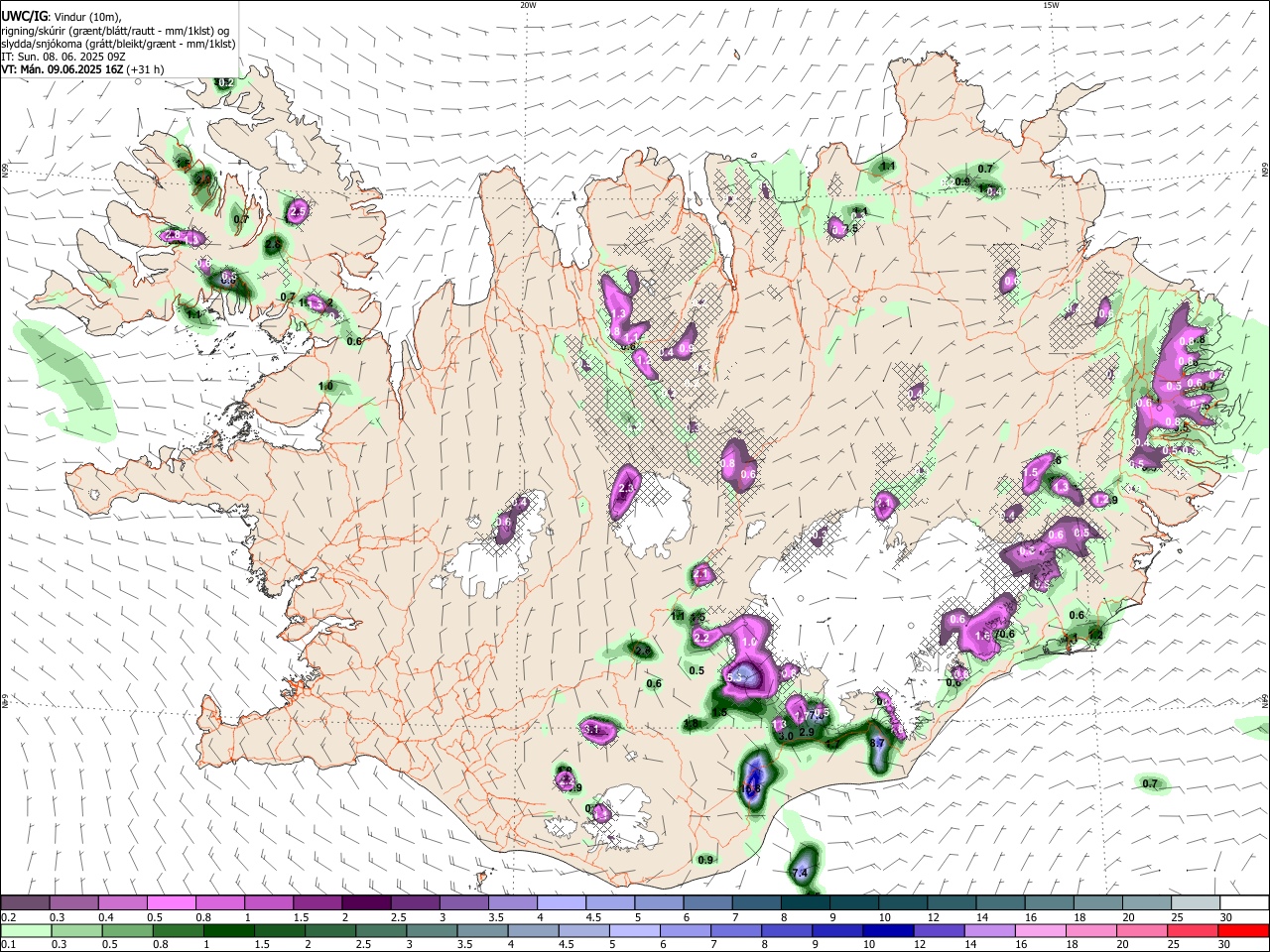Image resolution: width=1270 pixels, height=952 pixels.
Task: Choose the darkest green 1 rain swatch
Action: [229, 930]
